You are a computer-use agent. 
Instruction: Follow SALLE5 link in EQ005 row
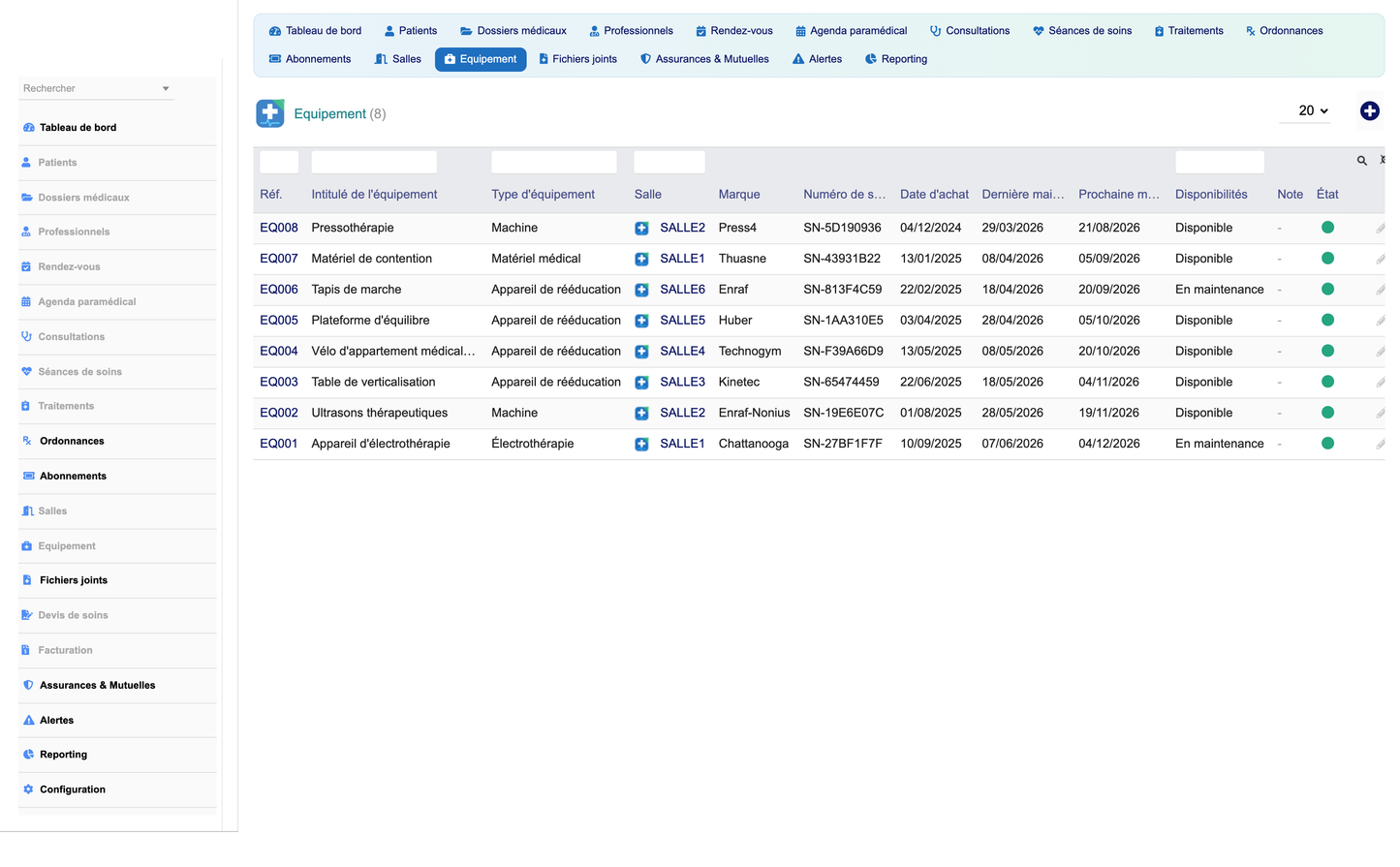pyautogui.click(x=682, y=321)
